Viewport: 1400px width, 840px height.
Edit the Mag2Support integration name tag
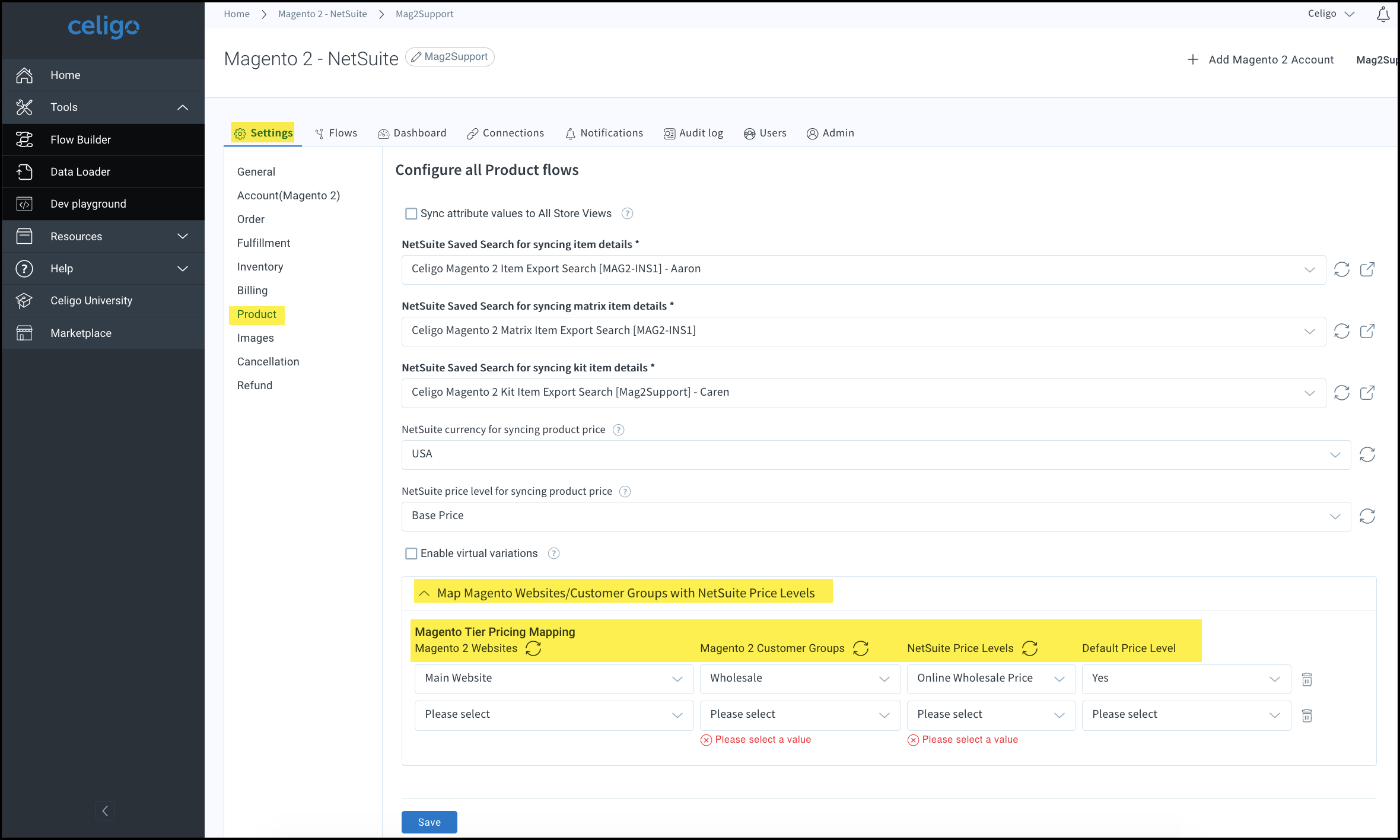coord(450,57)
